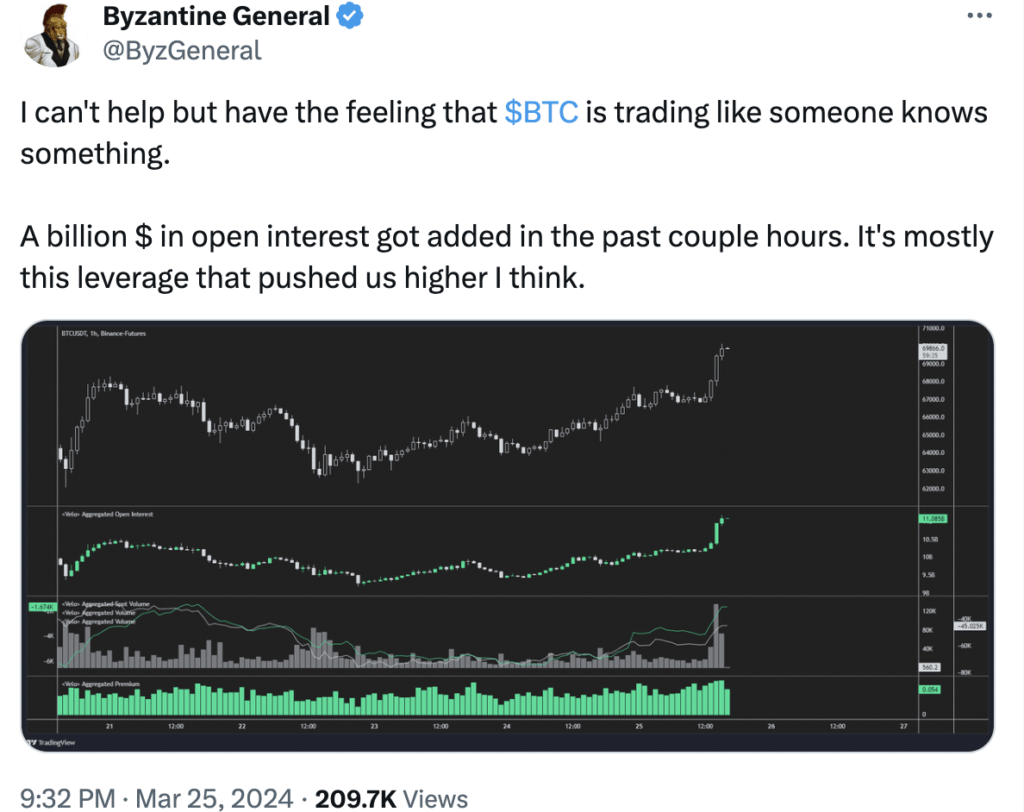Click the green 11.085B open interest tag

tap(932, 519)
